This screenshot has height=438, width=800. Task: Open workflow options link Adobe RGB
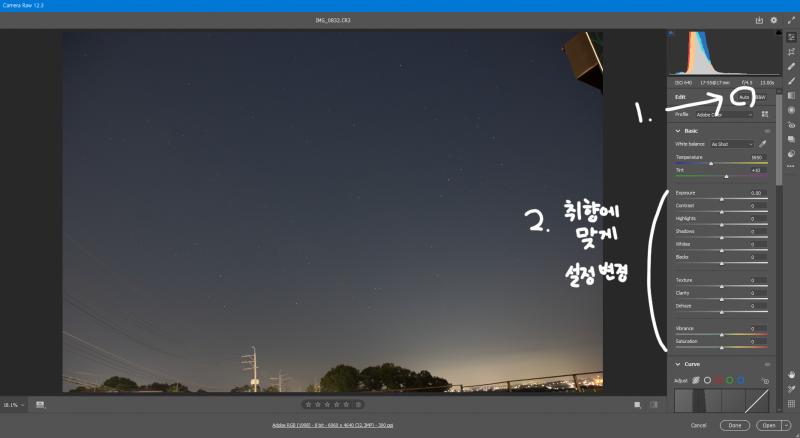tap(333, 425)
